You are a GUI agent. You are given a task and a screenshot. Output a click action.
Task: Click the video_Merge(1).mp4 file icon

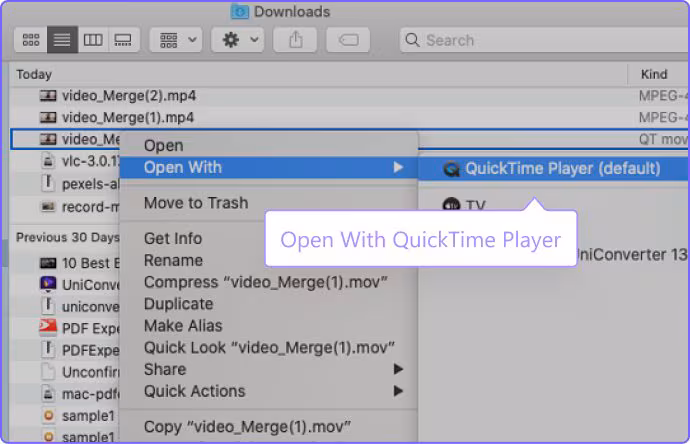coord(48,117)
